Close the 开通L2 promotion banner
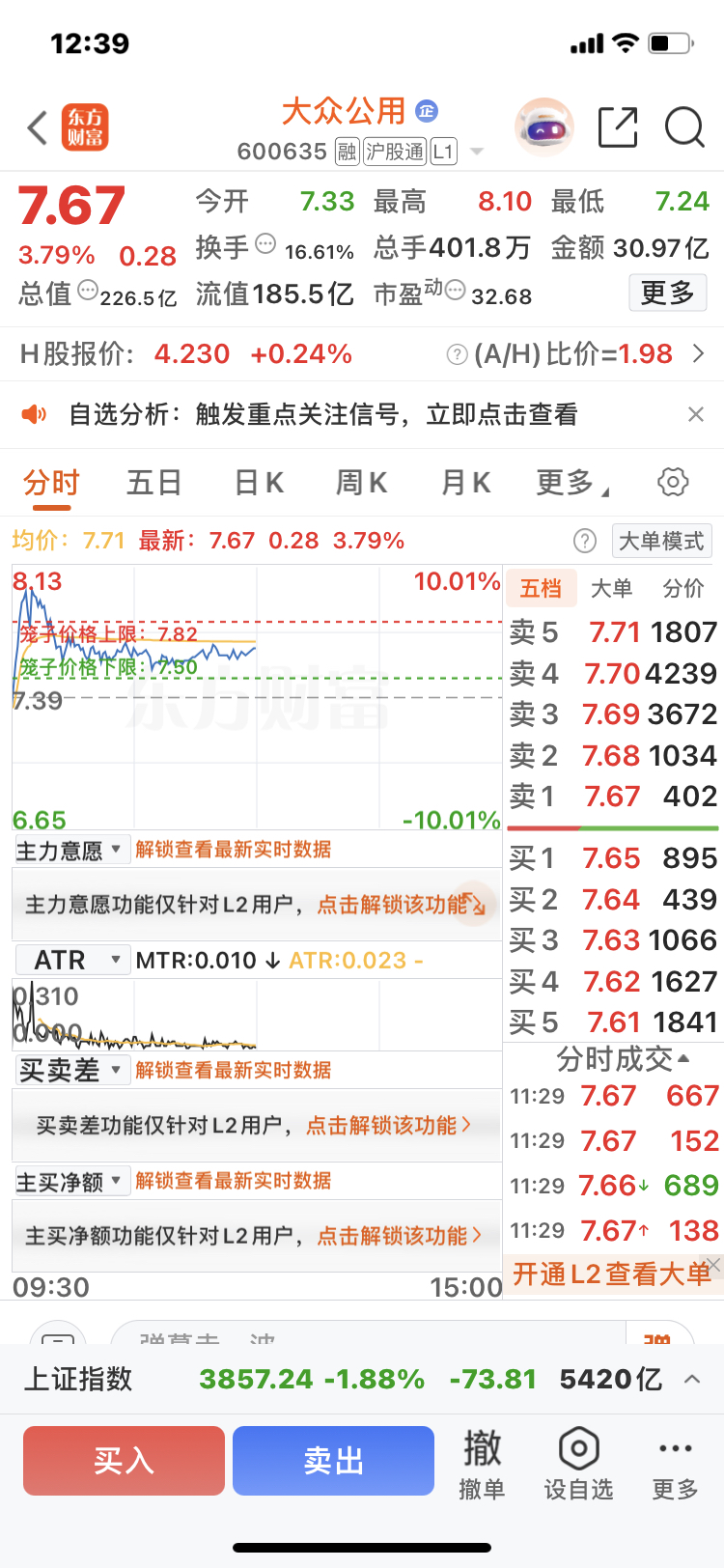The image size is (724, 1568). coord(713,1264)
